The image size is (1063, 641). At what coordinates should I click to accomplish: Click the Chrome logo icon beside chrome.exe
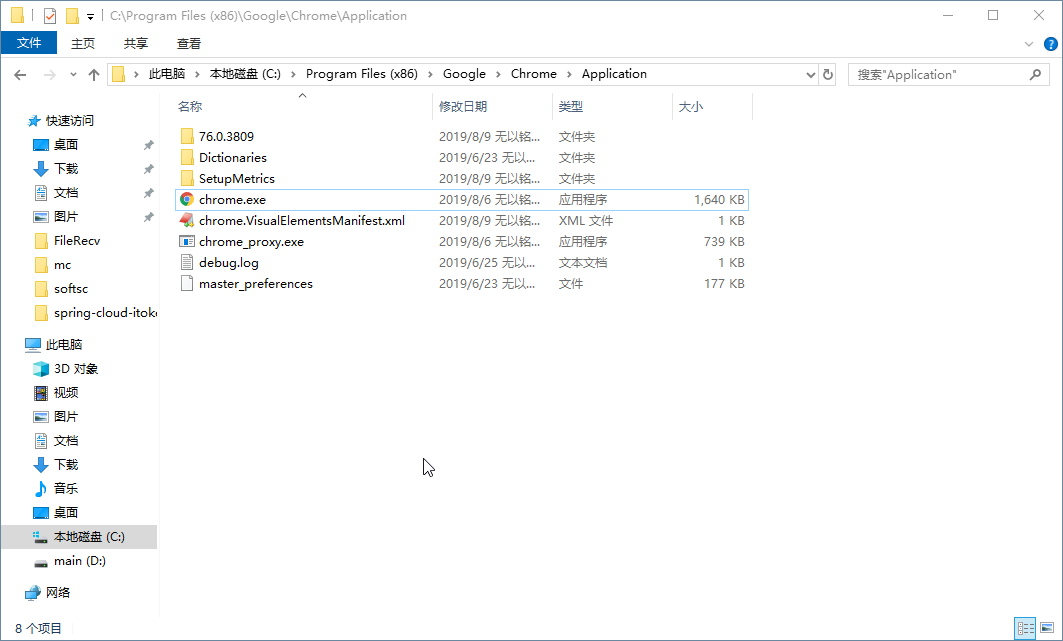click(x=186, y=199)
